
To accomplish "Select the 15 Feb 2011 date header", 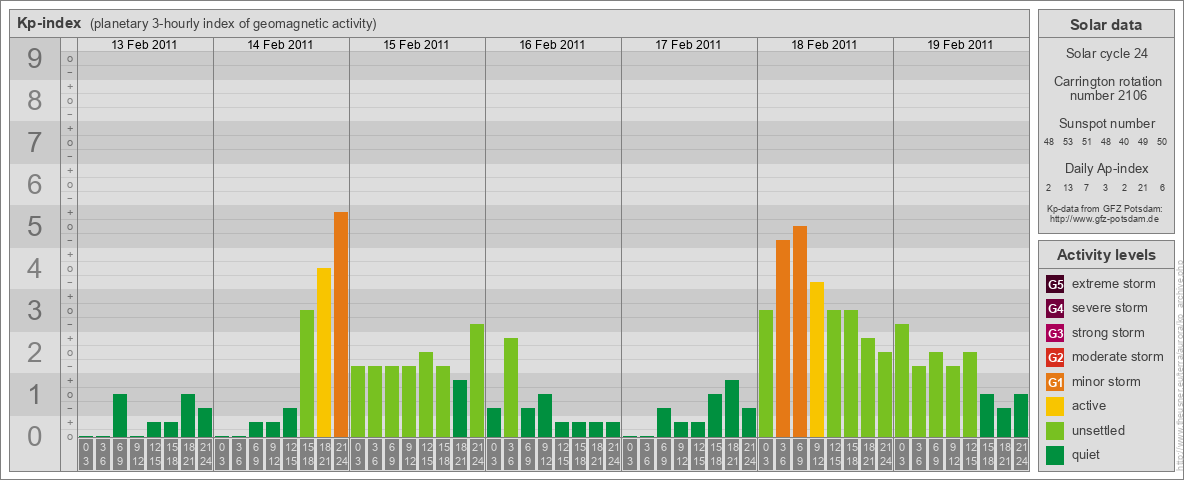I will tap(416, 45).
